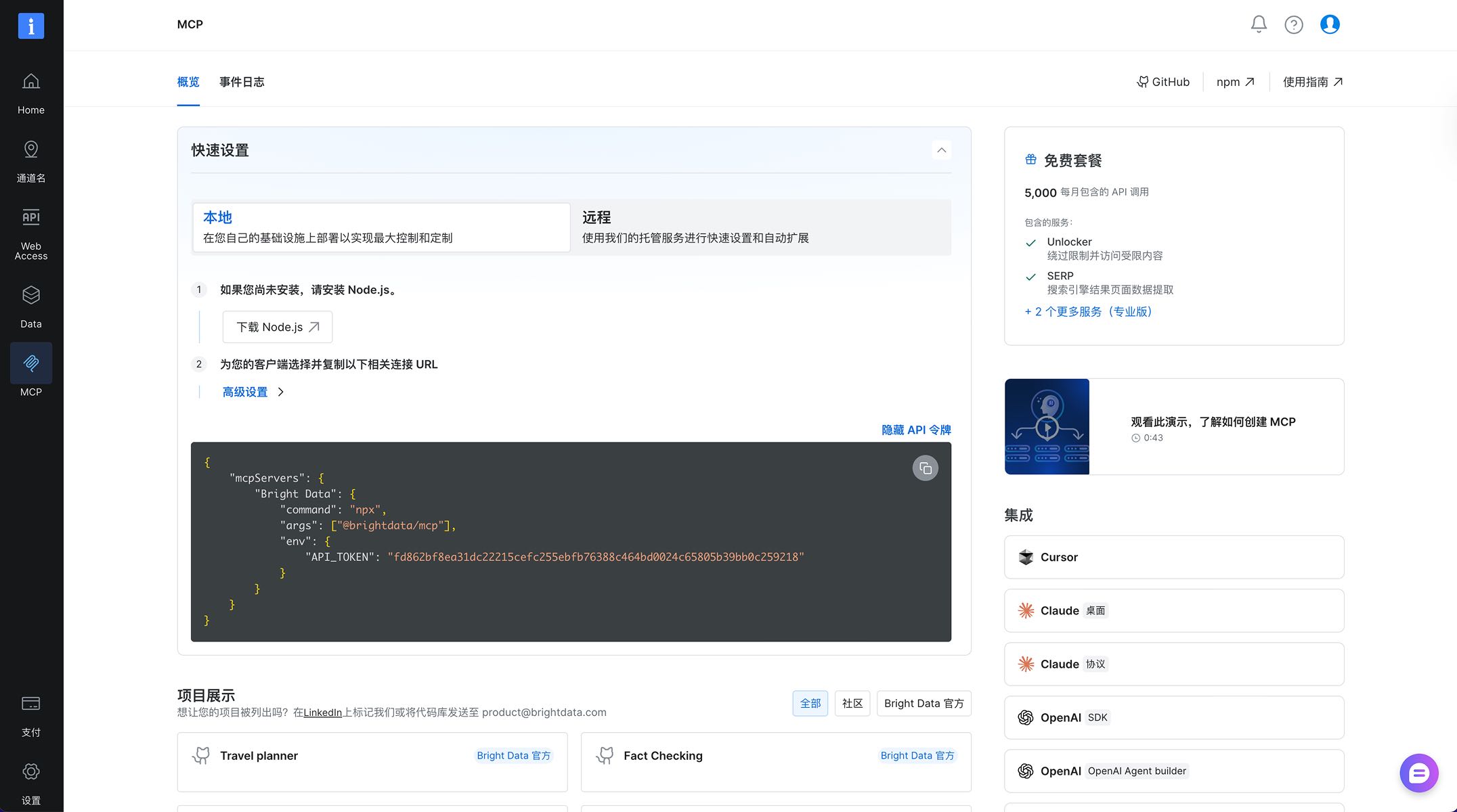
Task: Click the Claude 桌面 starburst icon
Action: point(1026,610)
